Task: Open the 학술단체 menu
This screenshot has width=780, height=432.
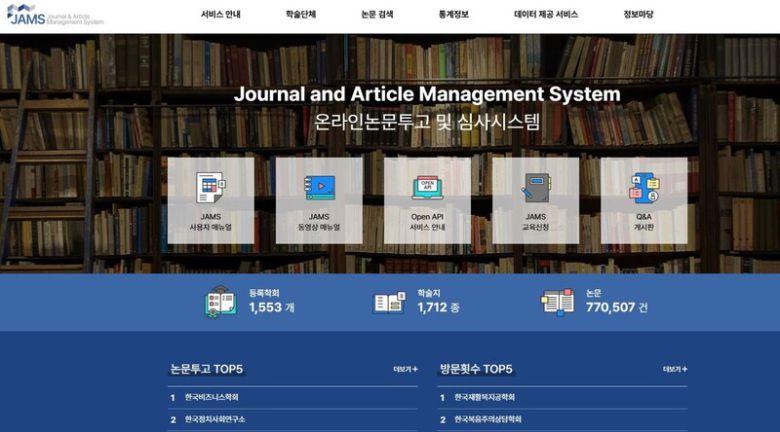Action: [300, 15]
